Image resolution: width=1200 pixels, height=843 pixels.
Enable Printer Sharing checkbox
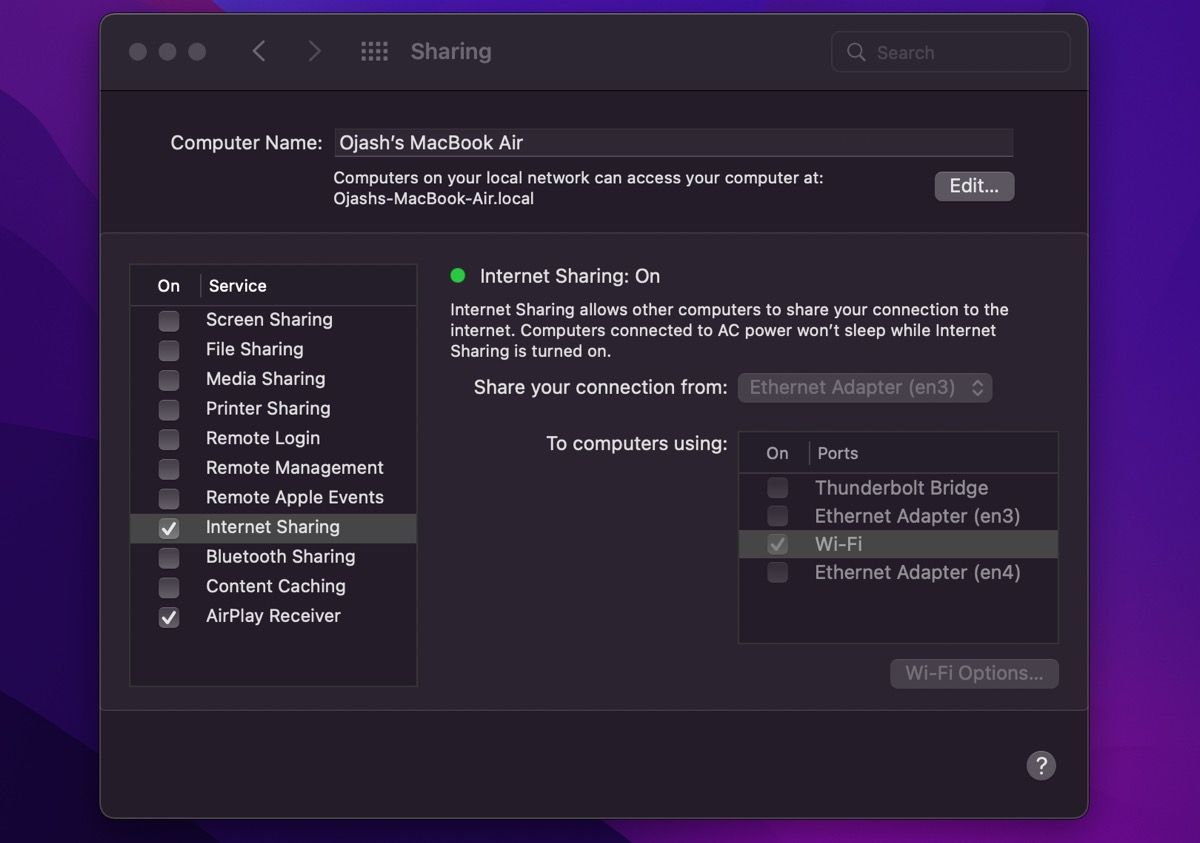point(169,410)
